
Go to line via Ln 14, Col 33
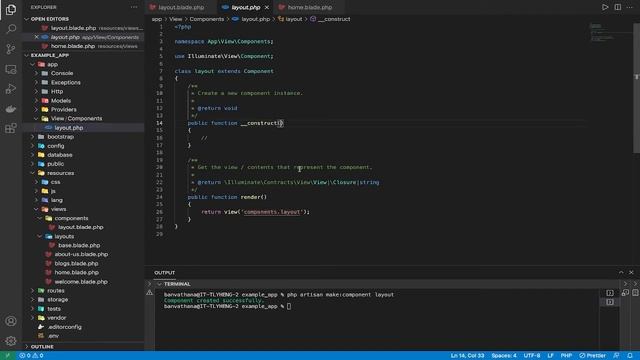467,356
